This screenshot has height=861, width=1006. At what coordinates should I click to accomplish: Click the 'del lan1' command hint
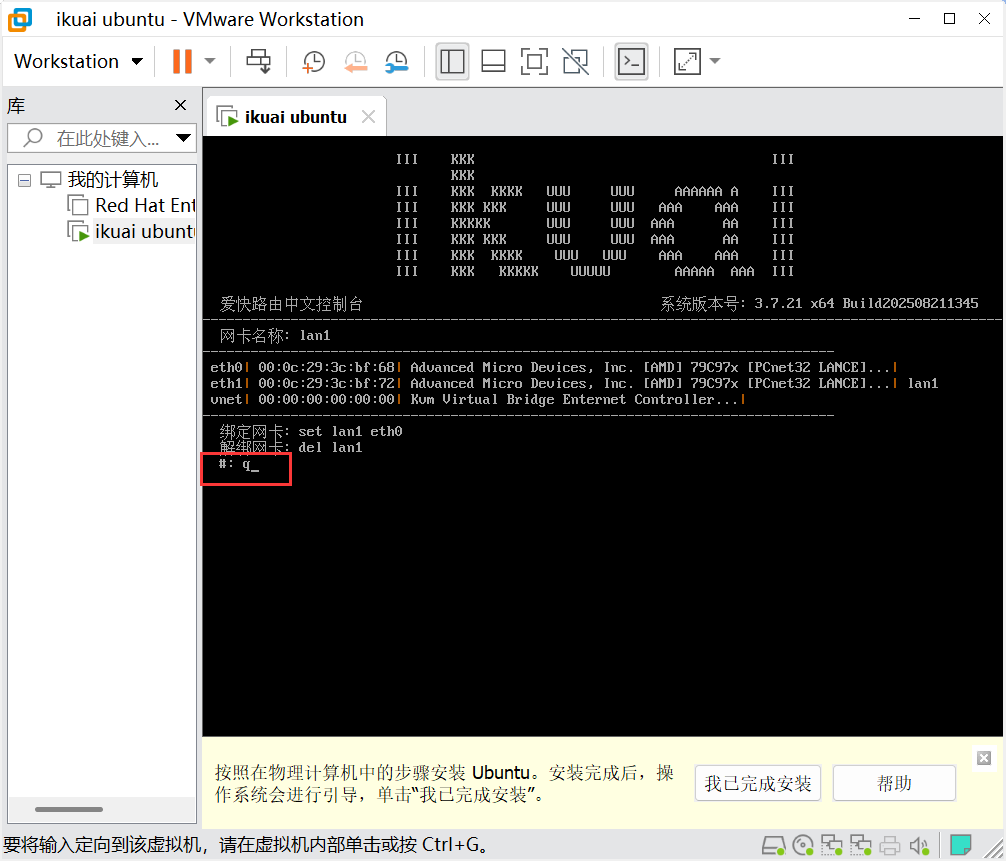click(x=330, y=448)
